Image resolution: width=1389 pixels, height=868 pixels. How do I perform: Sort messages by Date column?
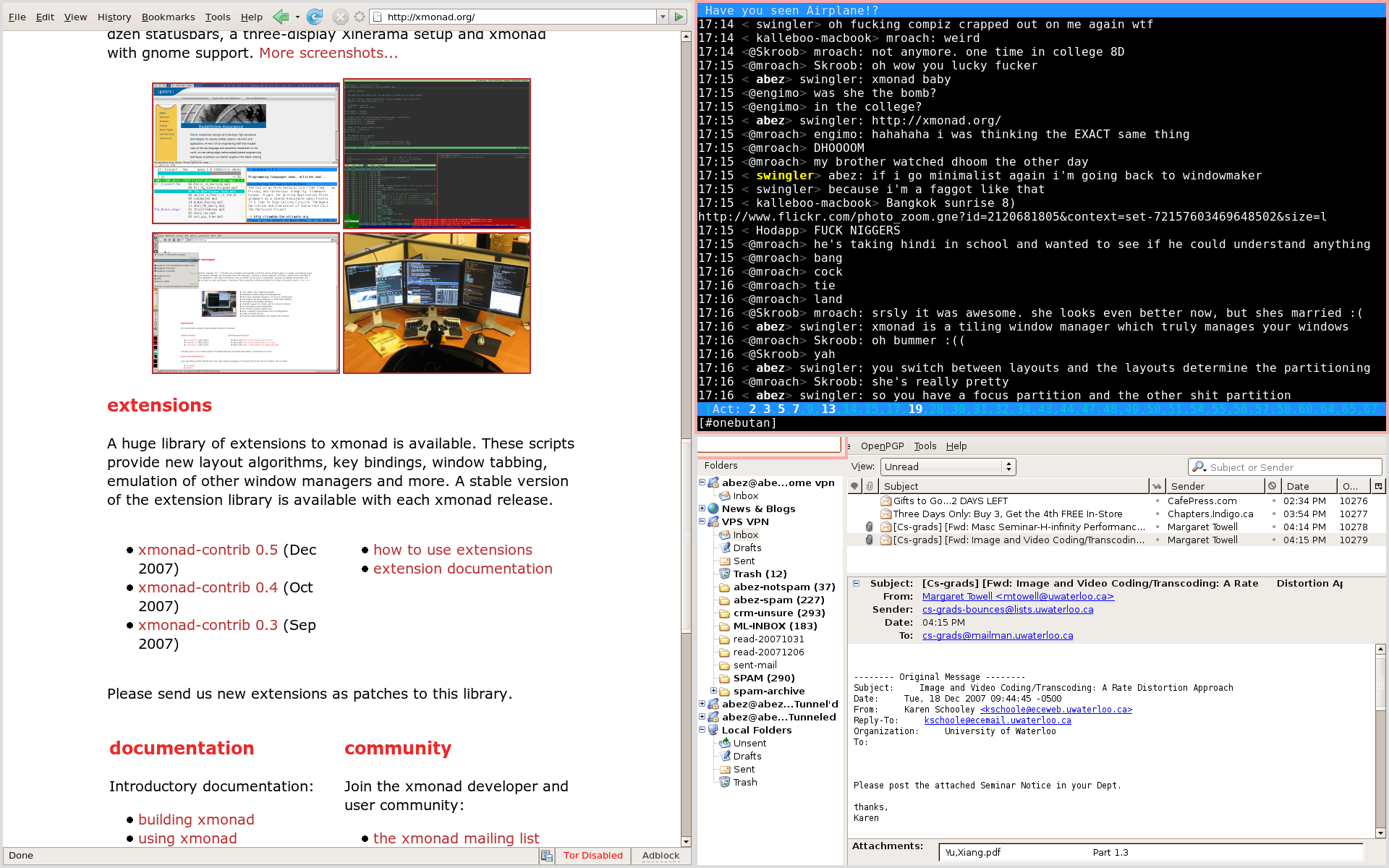1308,486
